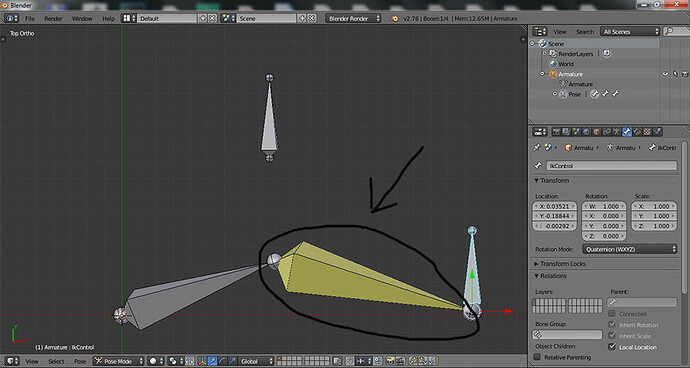Add a new scene next to the Scene field
690x368 pixels.
pos(302,18)
